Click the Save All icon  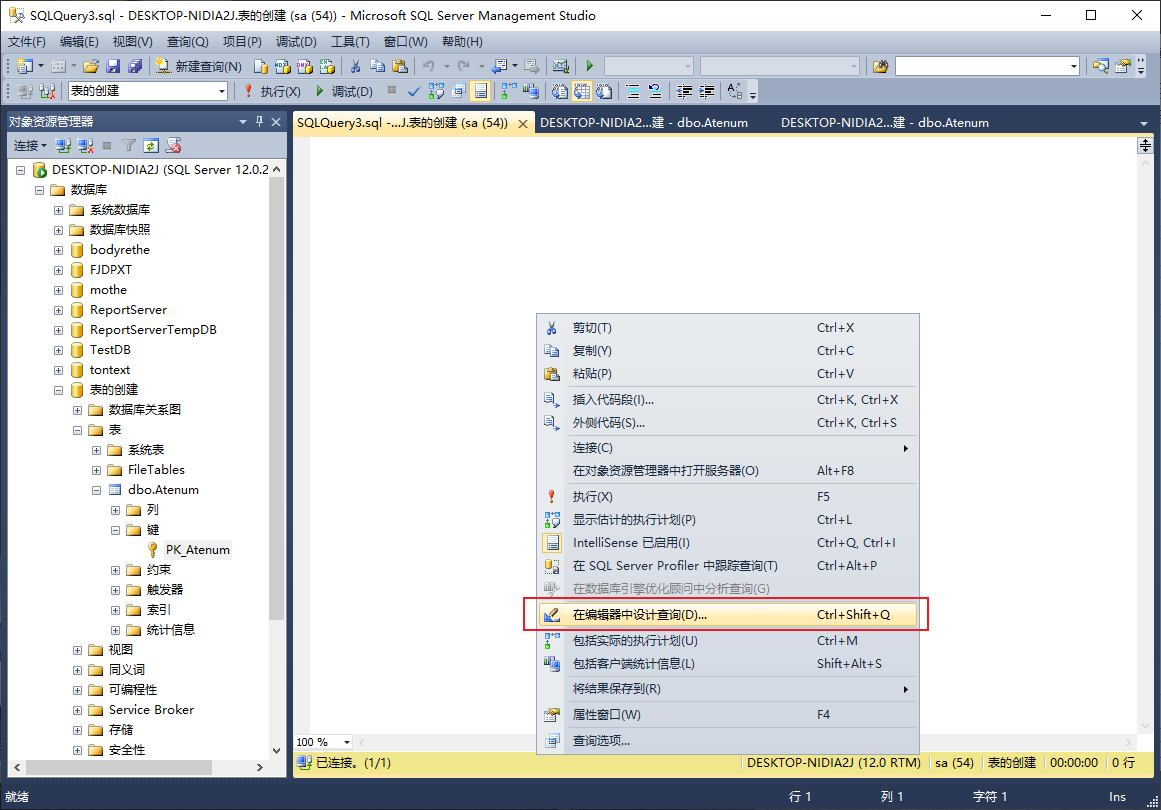pyautogui.click(x=135, y=67)
